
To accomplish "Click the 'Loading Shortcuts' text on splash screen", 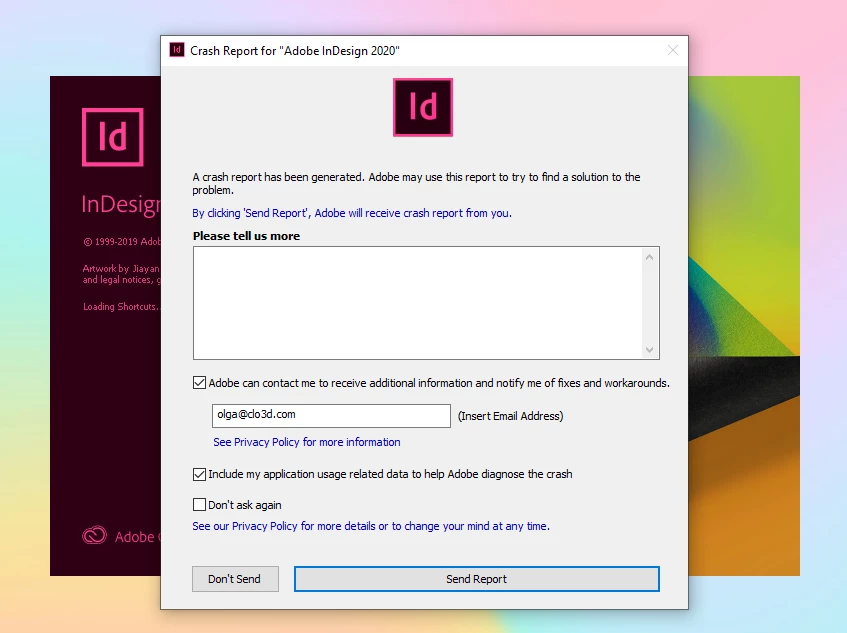I will (121, 307).
